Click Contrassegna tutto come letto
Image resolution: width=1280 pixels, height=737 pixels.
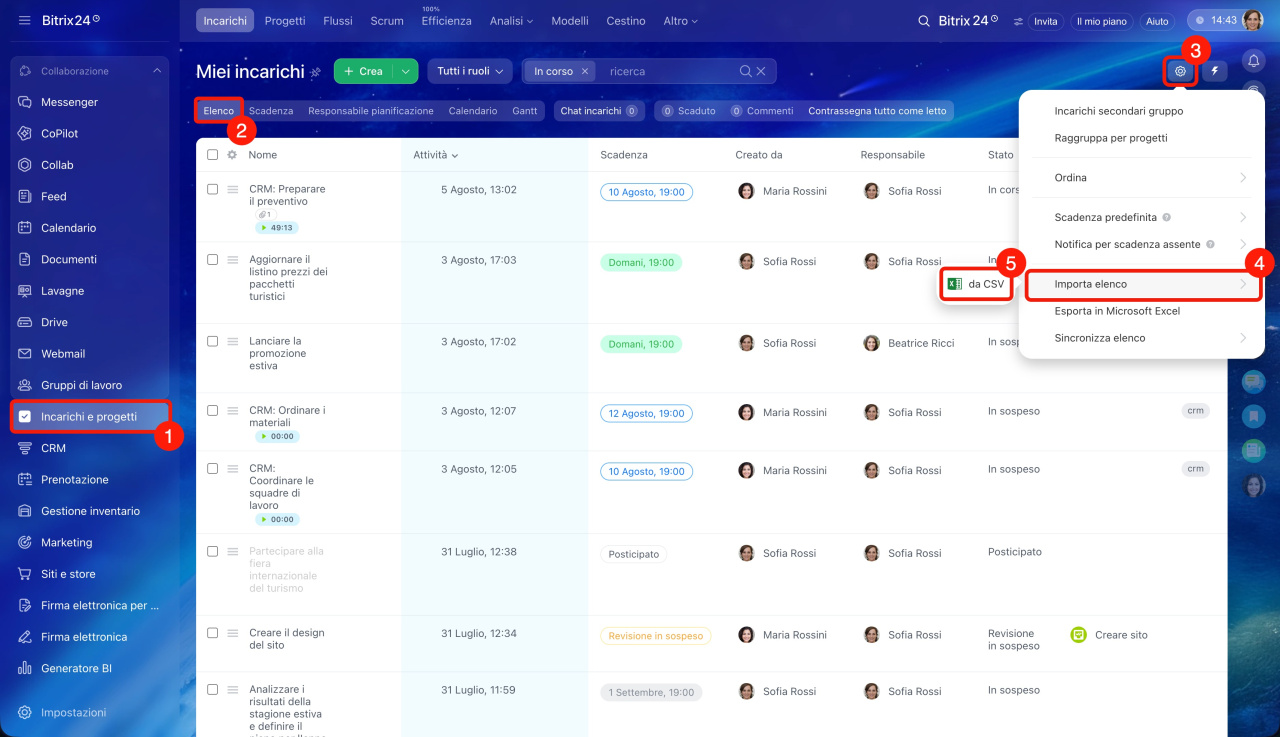[x=877, y=111]
